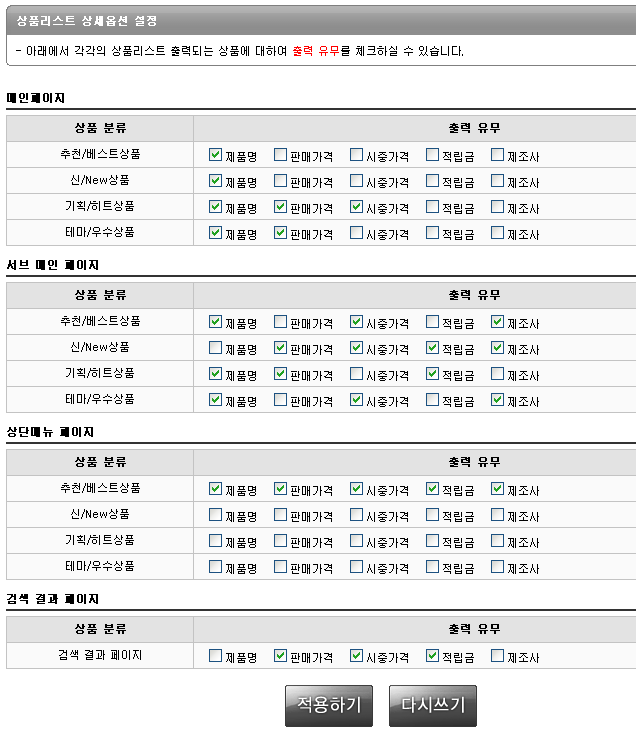Check 제조사 for 테마/우수상품 in 메인페이지
The image size is (636, 756).
(498, 233)
